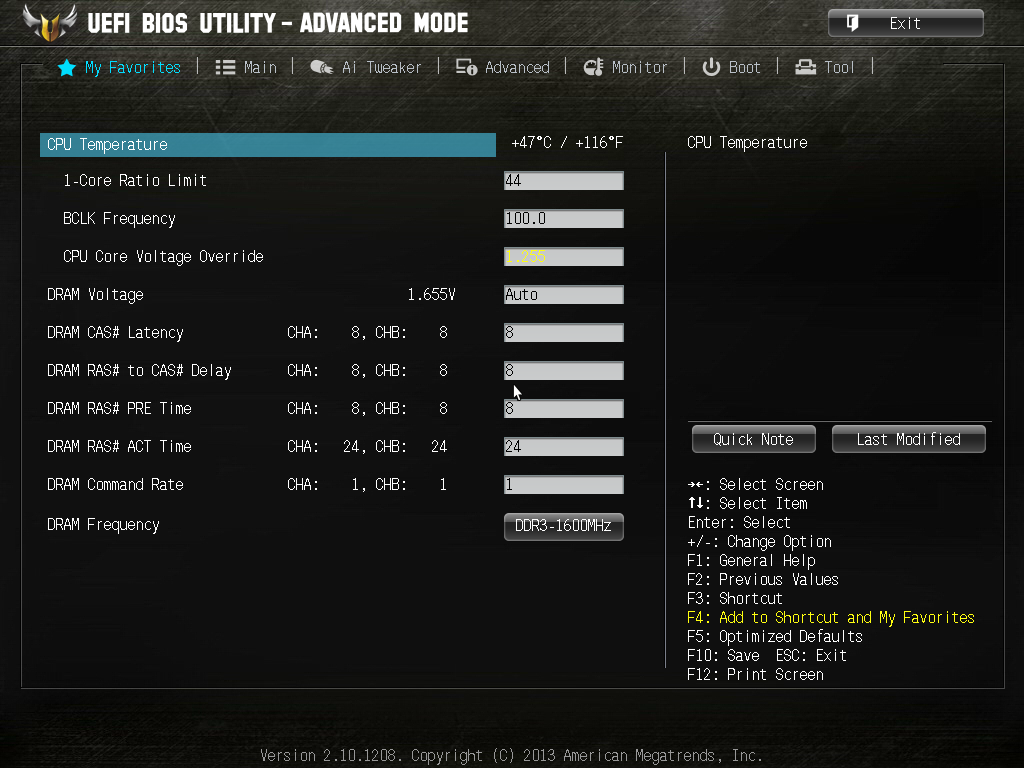The width and height of the screenshot is (1024, 768).
Task: Click the BCLK Frequency value field
Action: [564, 219]
